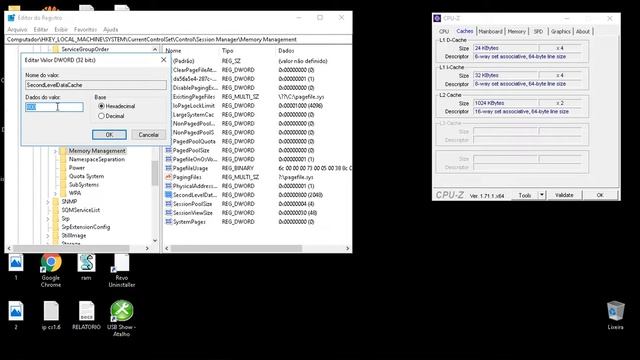640x360 pixels.
Task: Open the ip cs1.6 file icon
Action: pos(51,311)
